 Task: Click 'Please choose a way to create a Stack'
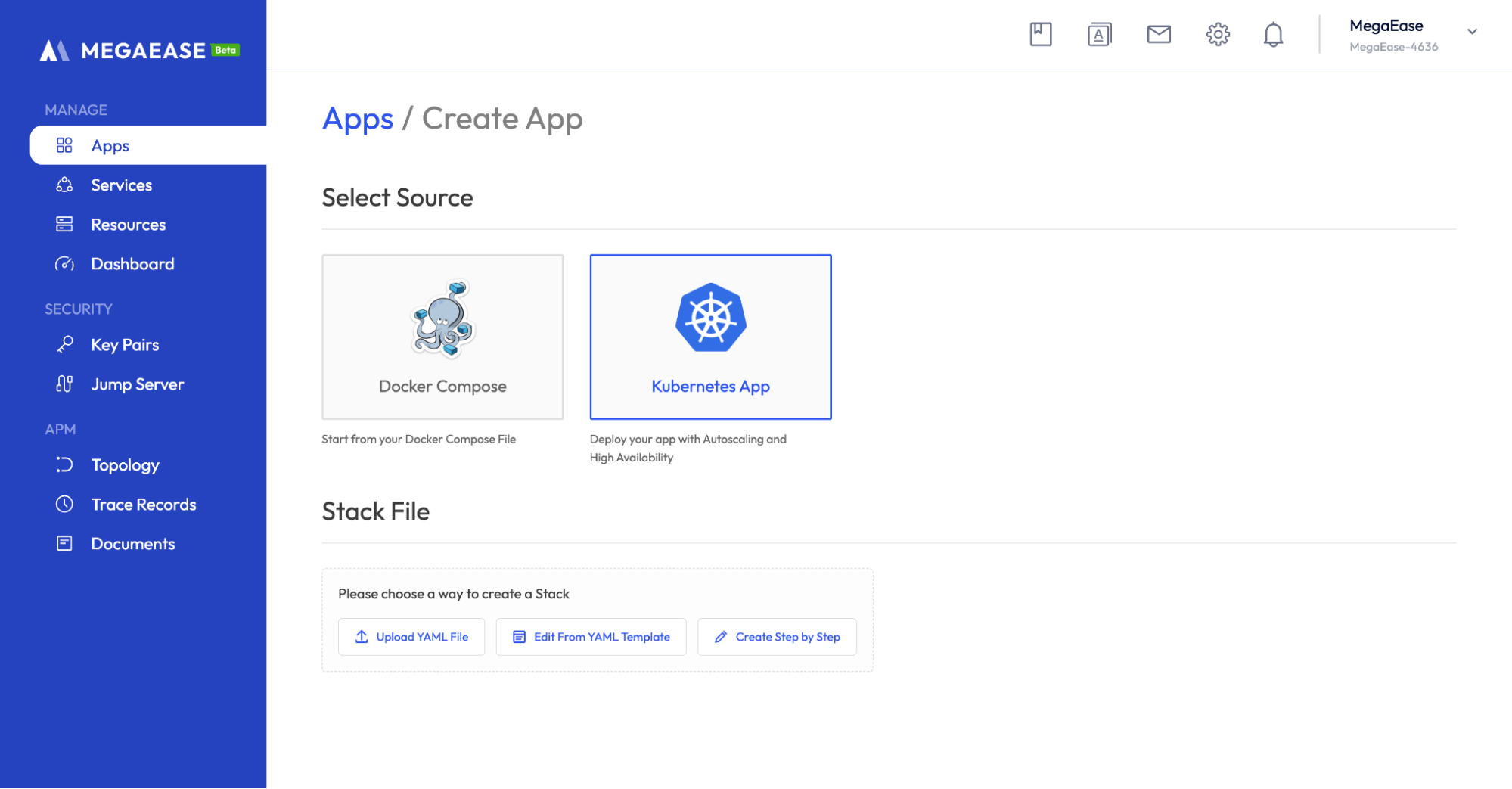click(x=453, y=594)
